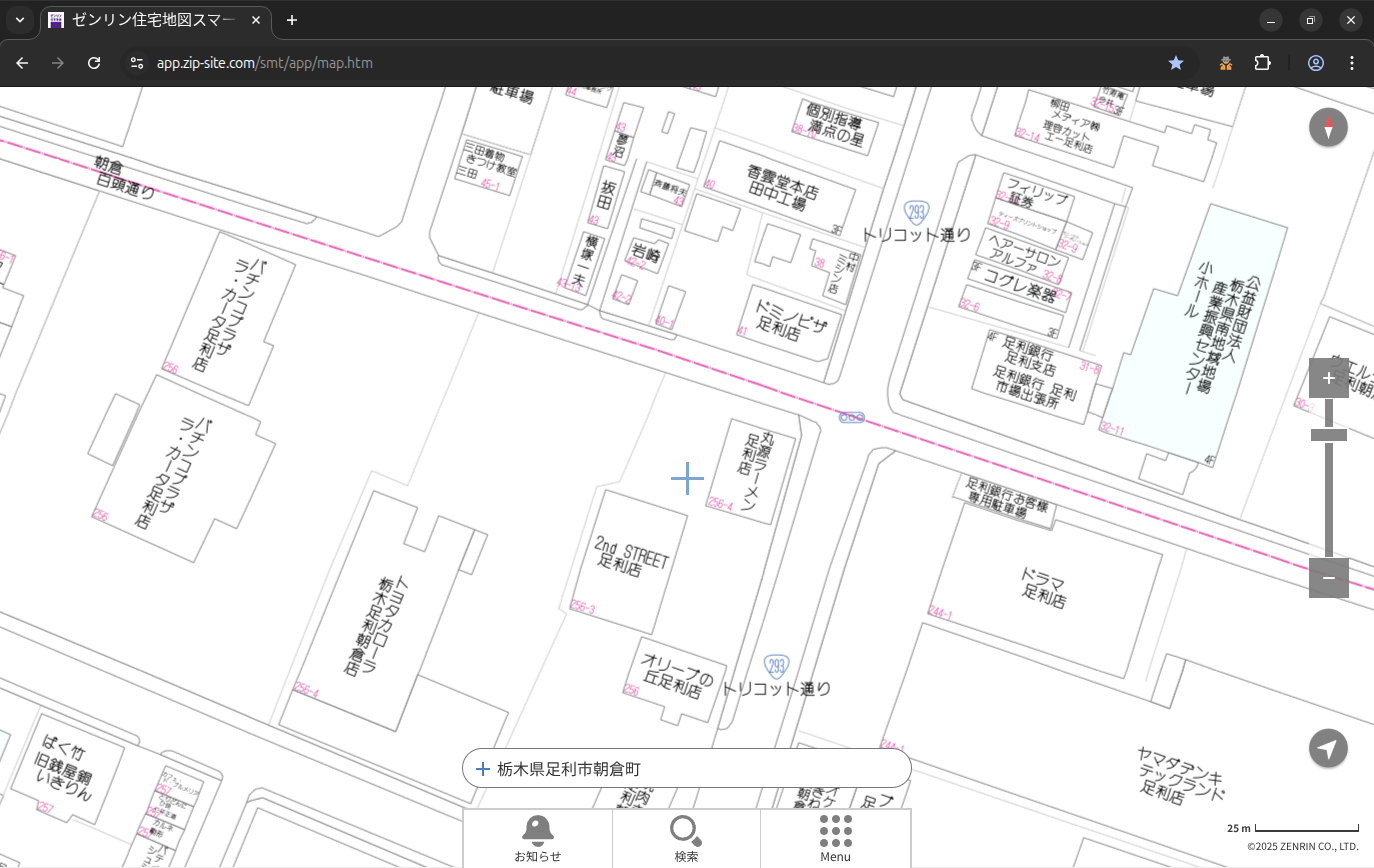Image resolution: width=1374 pixels, height=868 pixels.
Task: Expand the tab search dropdown arrow
Action: pyautogui.click(x=19, y=20)
